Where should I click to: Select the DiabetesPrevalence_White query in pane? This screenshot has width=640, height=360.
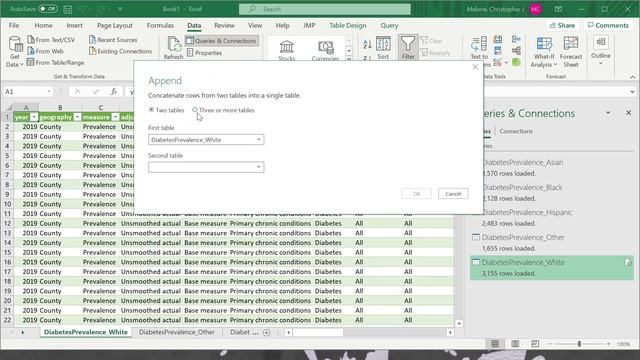click(552, 268)
